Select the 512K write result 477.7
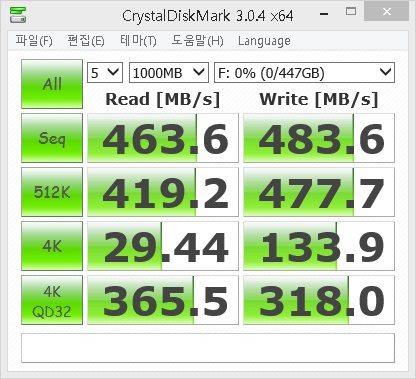Viewport: 416px width, 379px height. 319,192
